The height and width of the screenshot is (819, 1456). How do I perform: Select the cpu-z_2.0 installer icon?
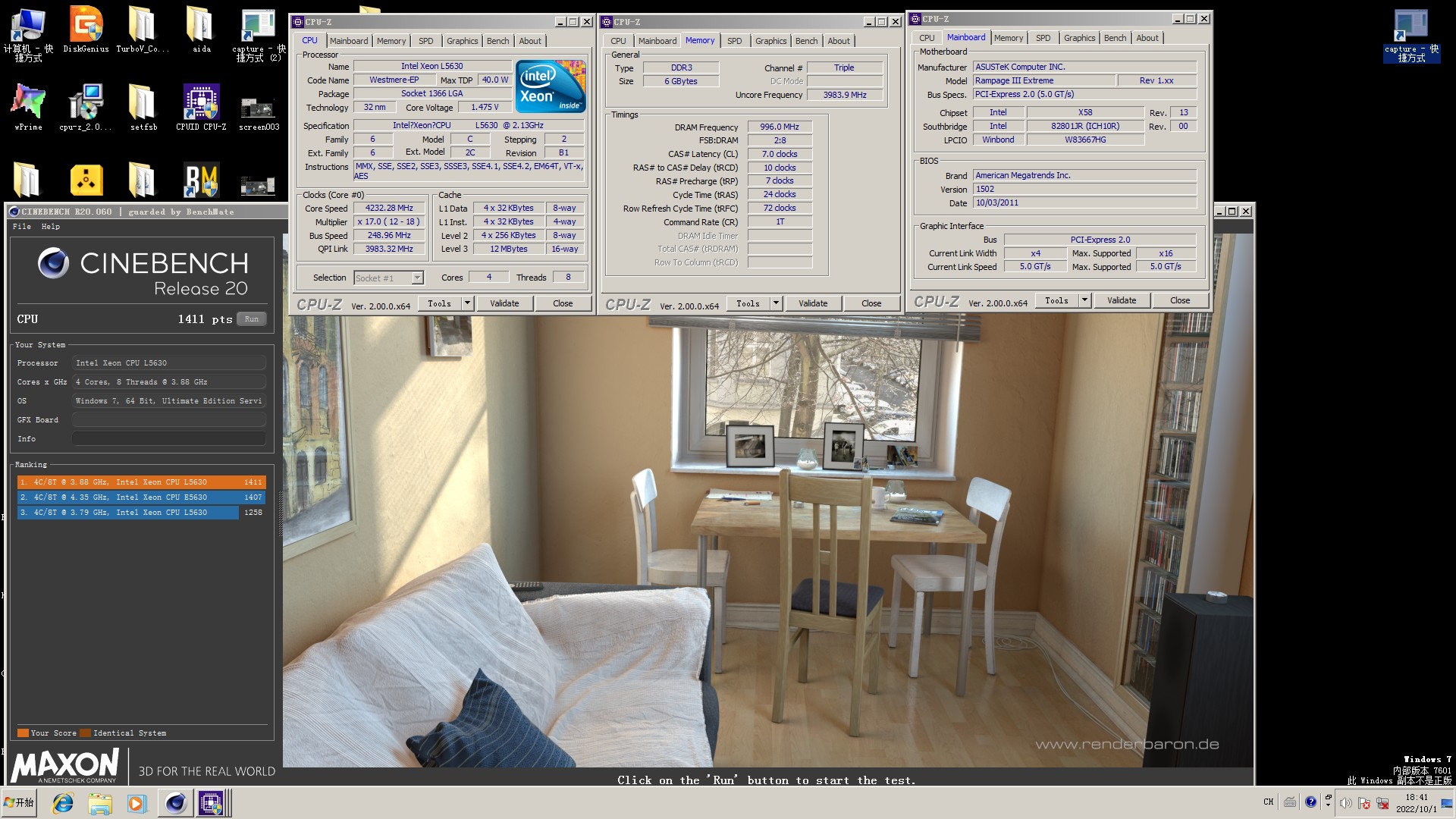click(x=86, y=107)
